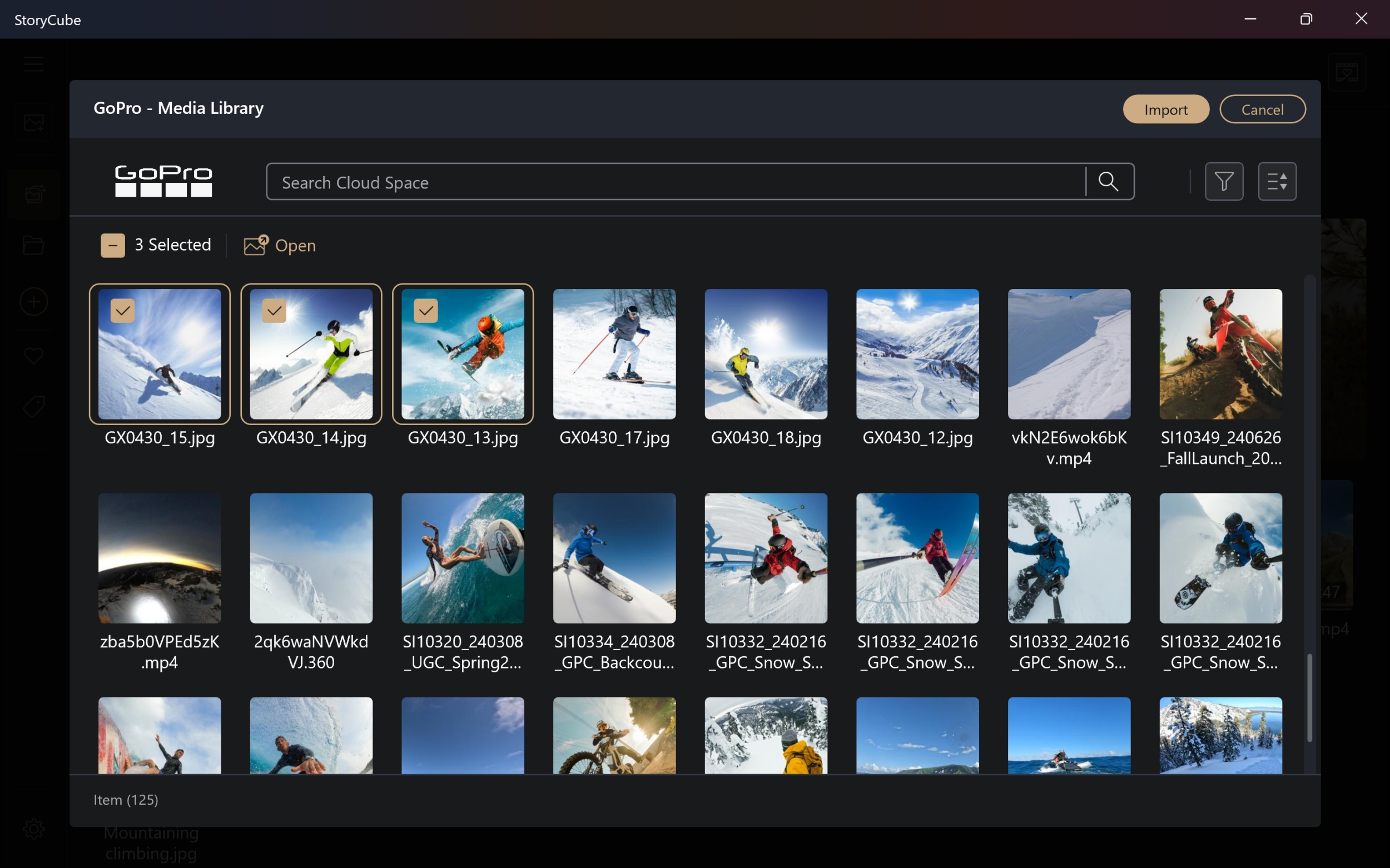Click the tag icon in sidebar

tap(34, 406)
